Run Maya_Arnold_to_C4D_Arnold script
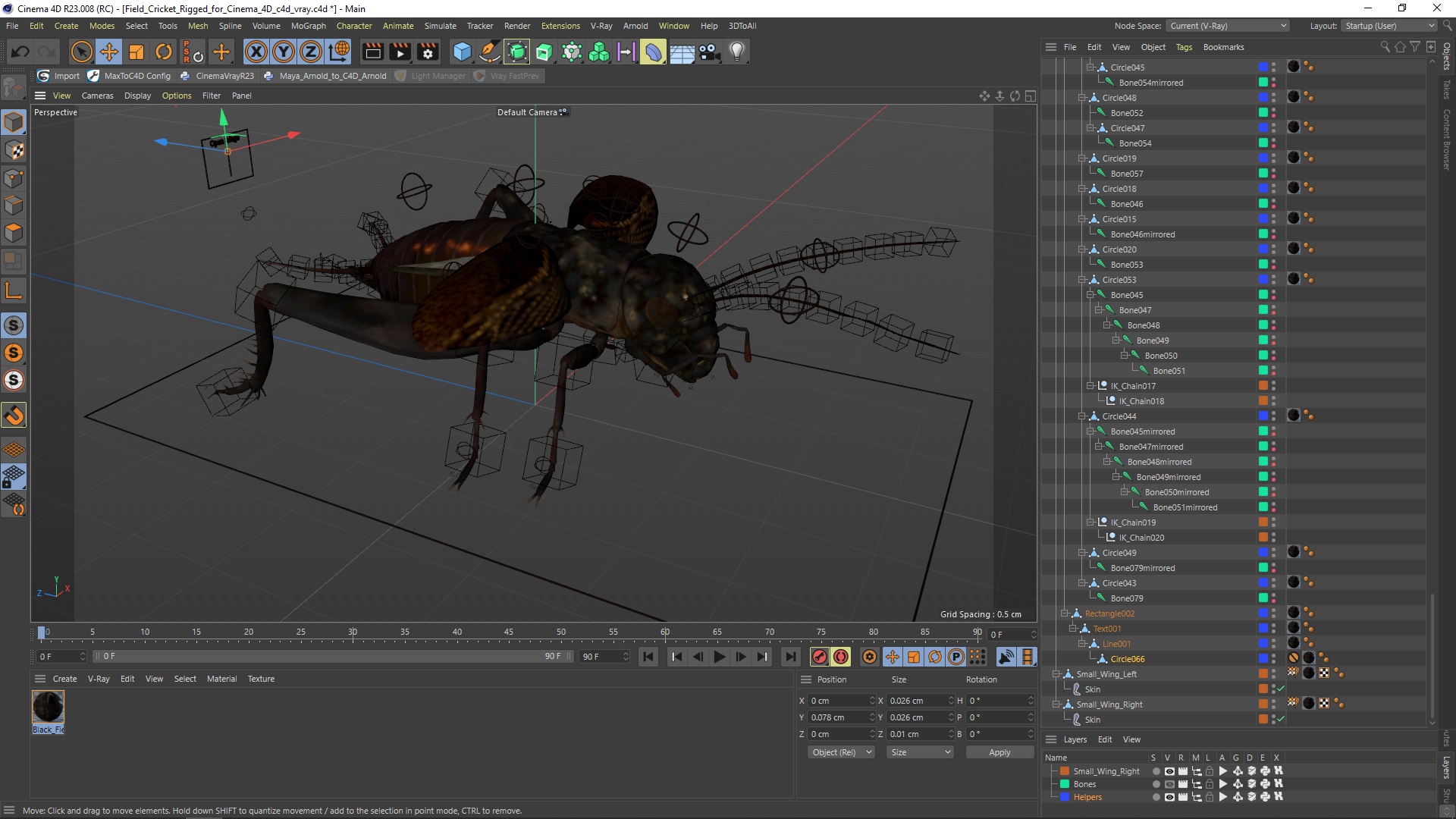 click(x=325, y=76)
